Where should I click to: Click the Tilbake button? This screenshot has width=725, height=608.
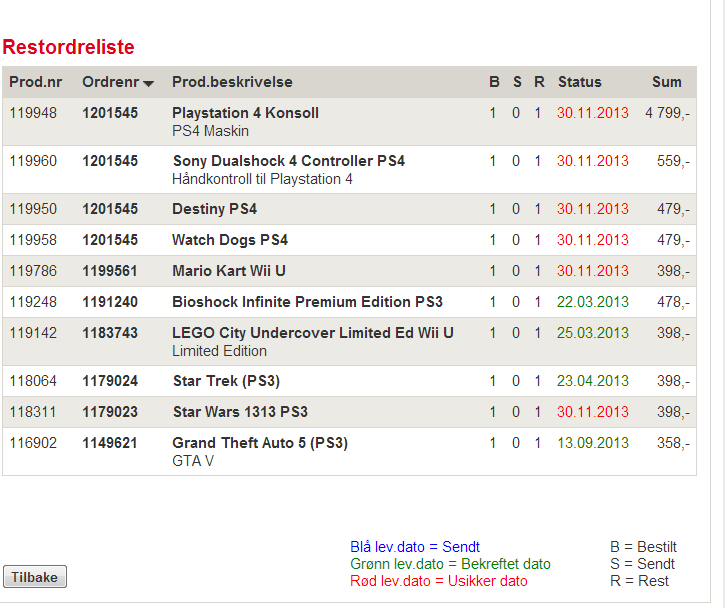35,577
